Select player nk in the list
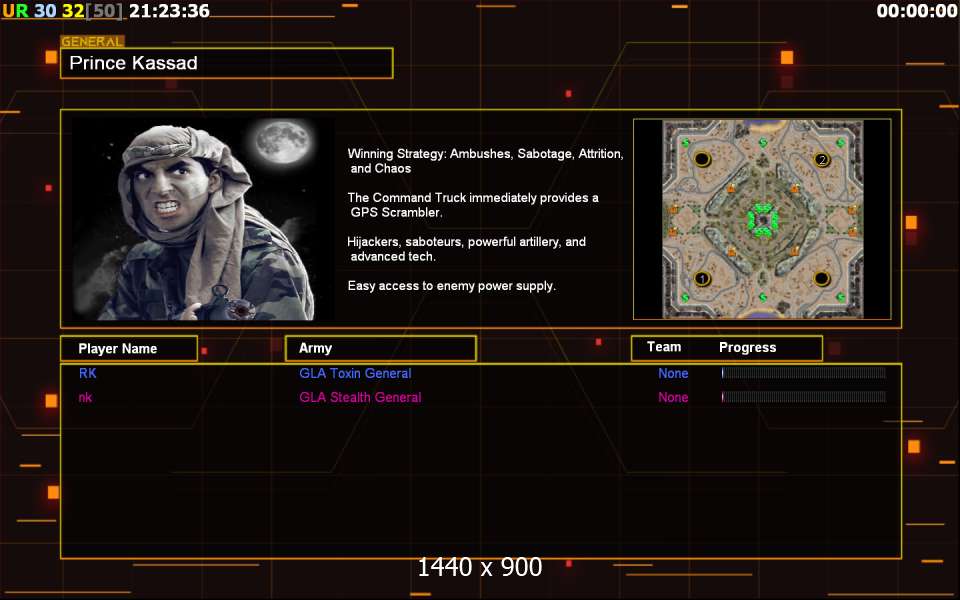This screenshot has width=960, height=600. (x=85, y=397)
